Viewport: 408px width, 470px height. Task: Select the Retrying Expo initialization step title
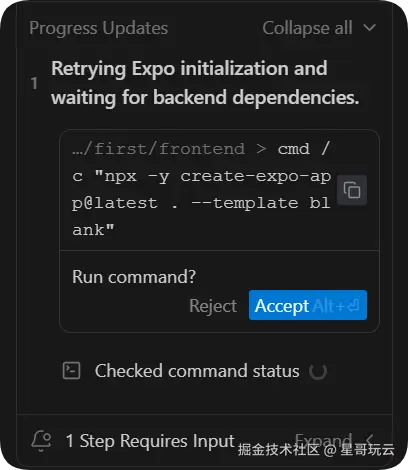pyautogui.click(x=205, y=83)
